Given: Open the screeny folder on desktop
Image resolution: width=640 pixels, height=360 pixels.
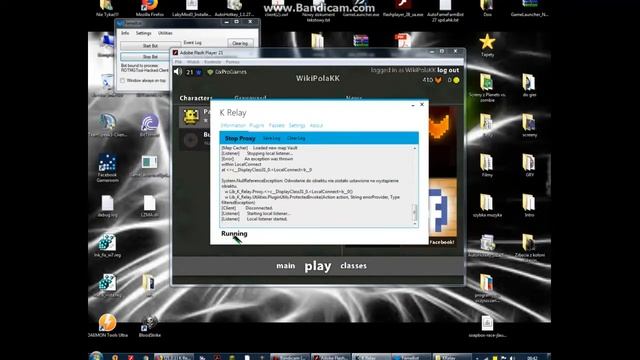Looking at the screenshot, I should [x=529, y=125].
